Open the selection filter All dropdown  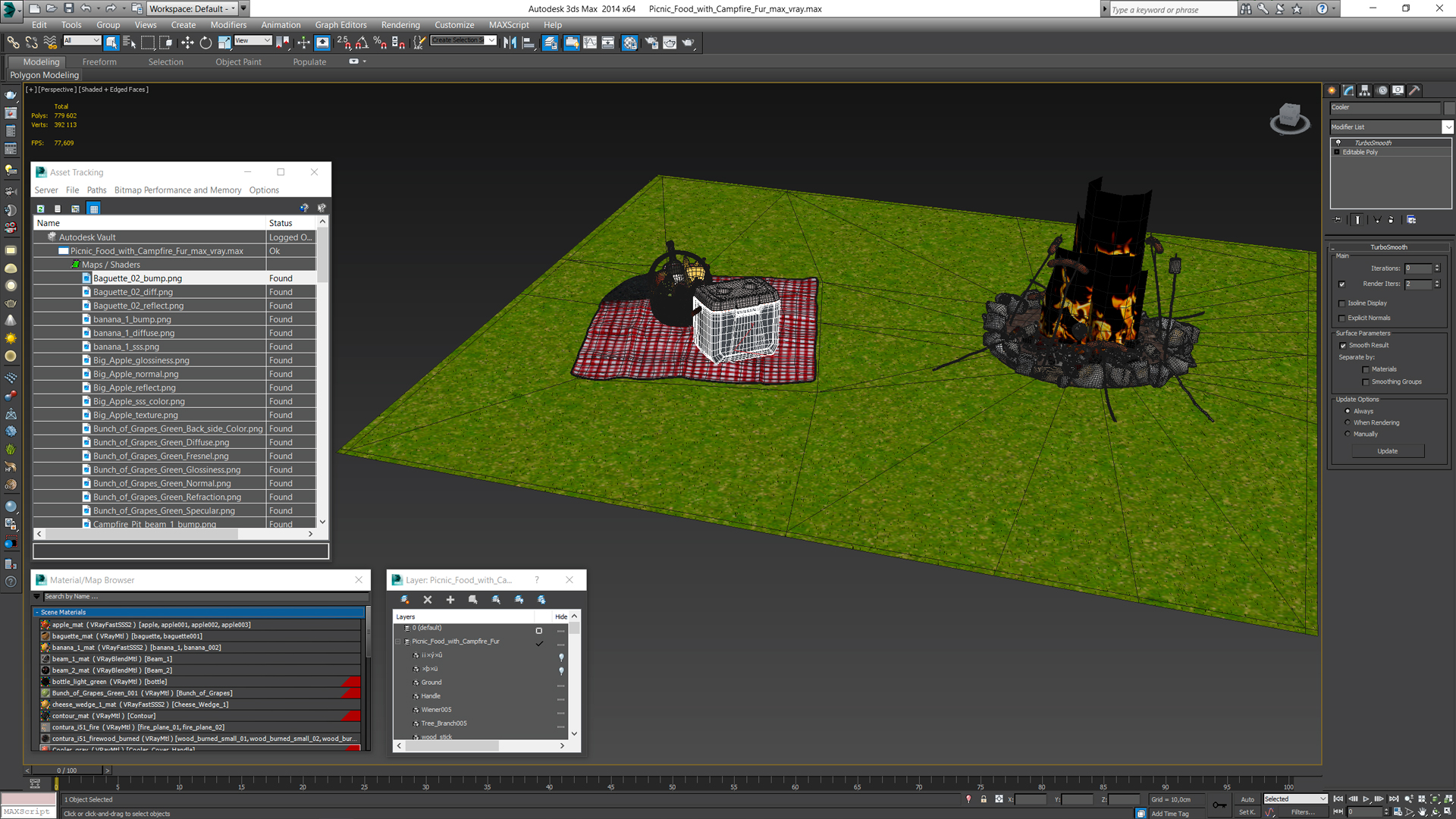click(x=82, y=40)
